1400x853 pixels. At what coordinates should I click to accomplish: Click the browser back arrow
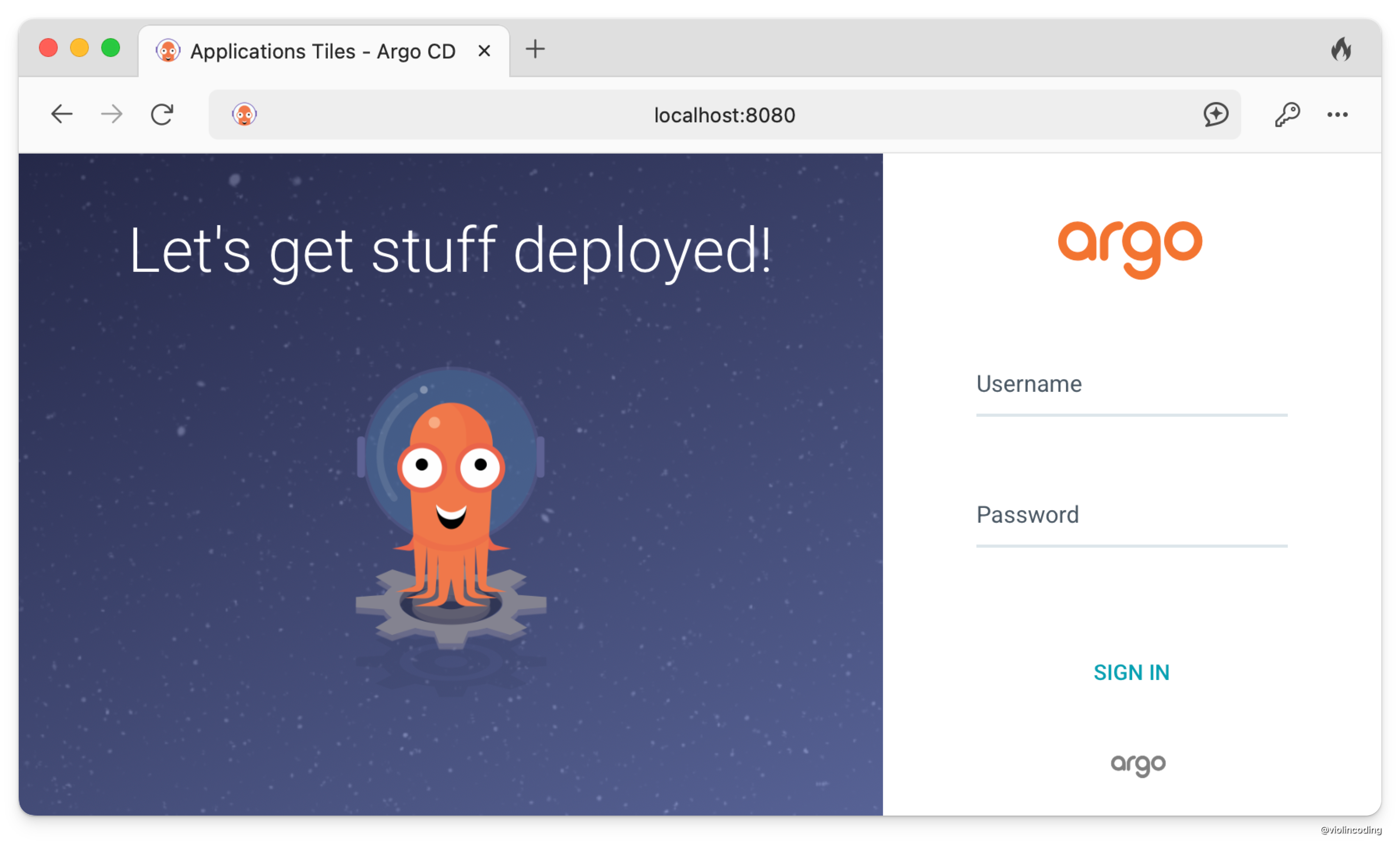[x=62, y=114]
